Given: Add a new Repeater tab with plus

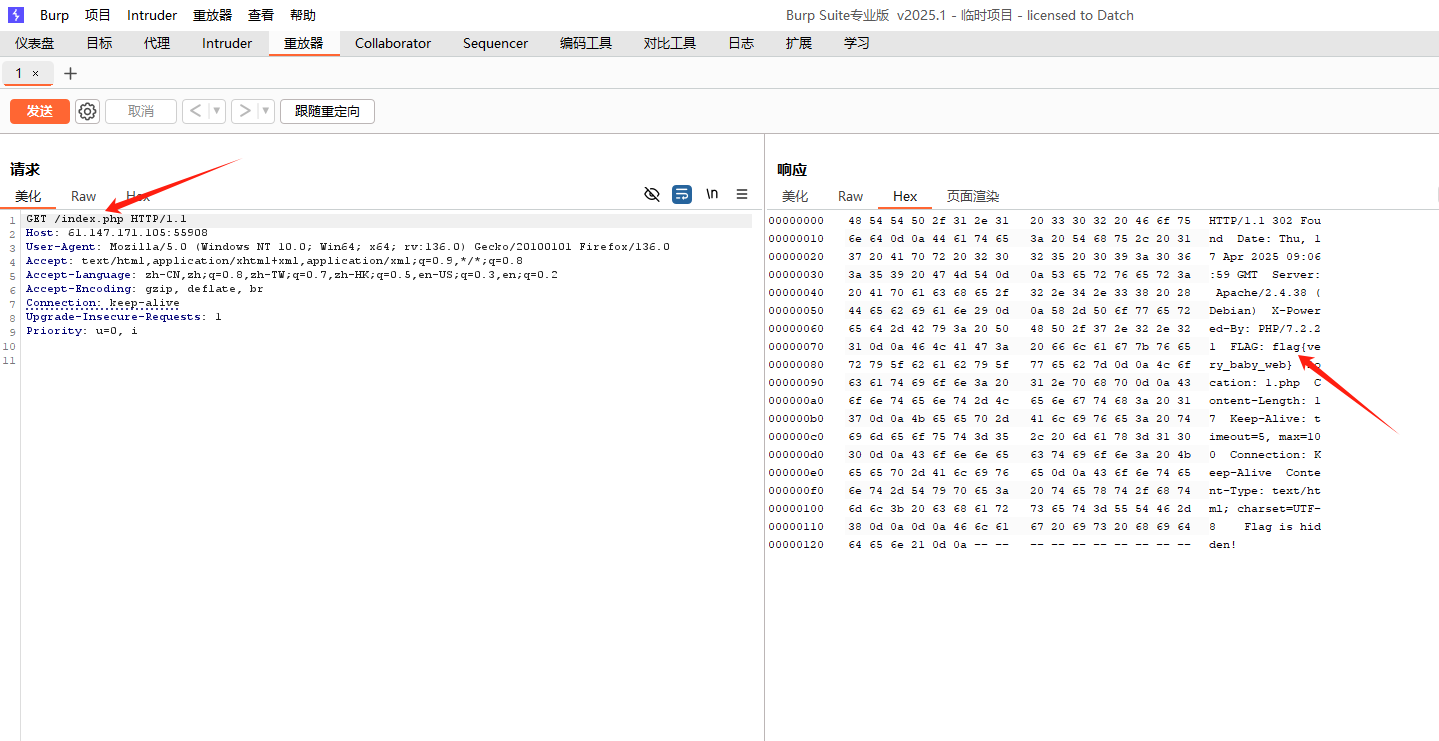Looking at the screenshot, I should coord(70,73).
